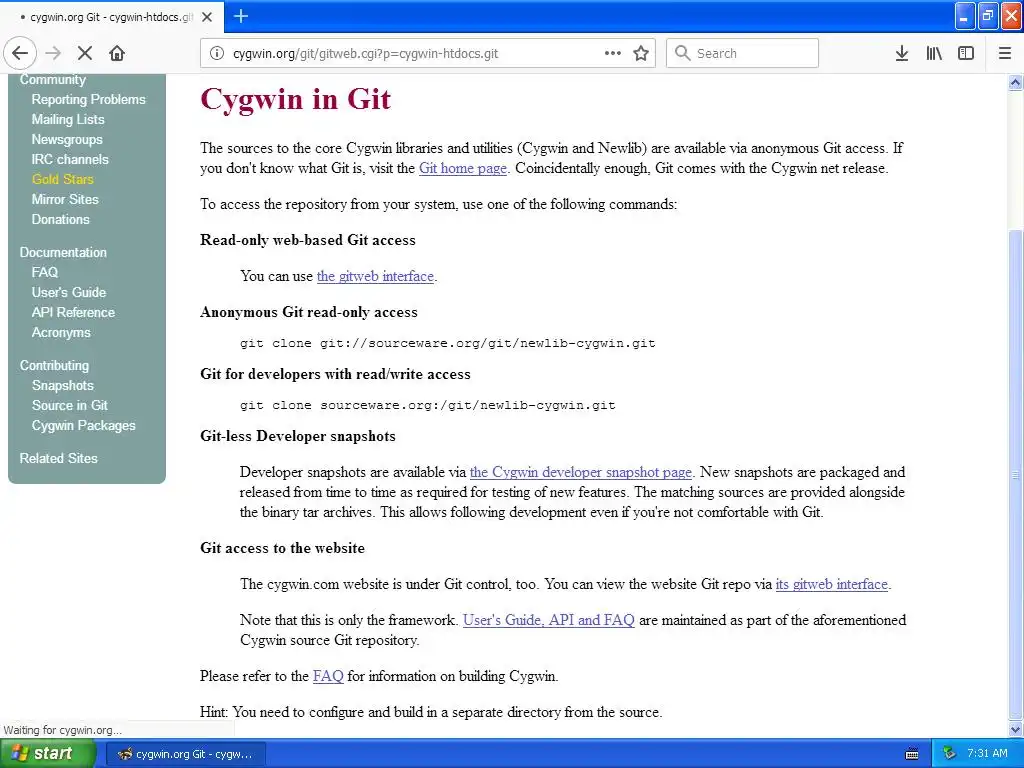Open its gitweb interface link
This screenshot has height=768, width=1024.
(831, 584)
